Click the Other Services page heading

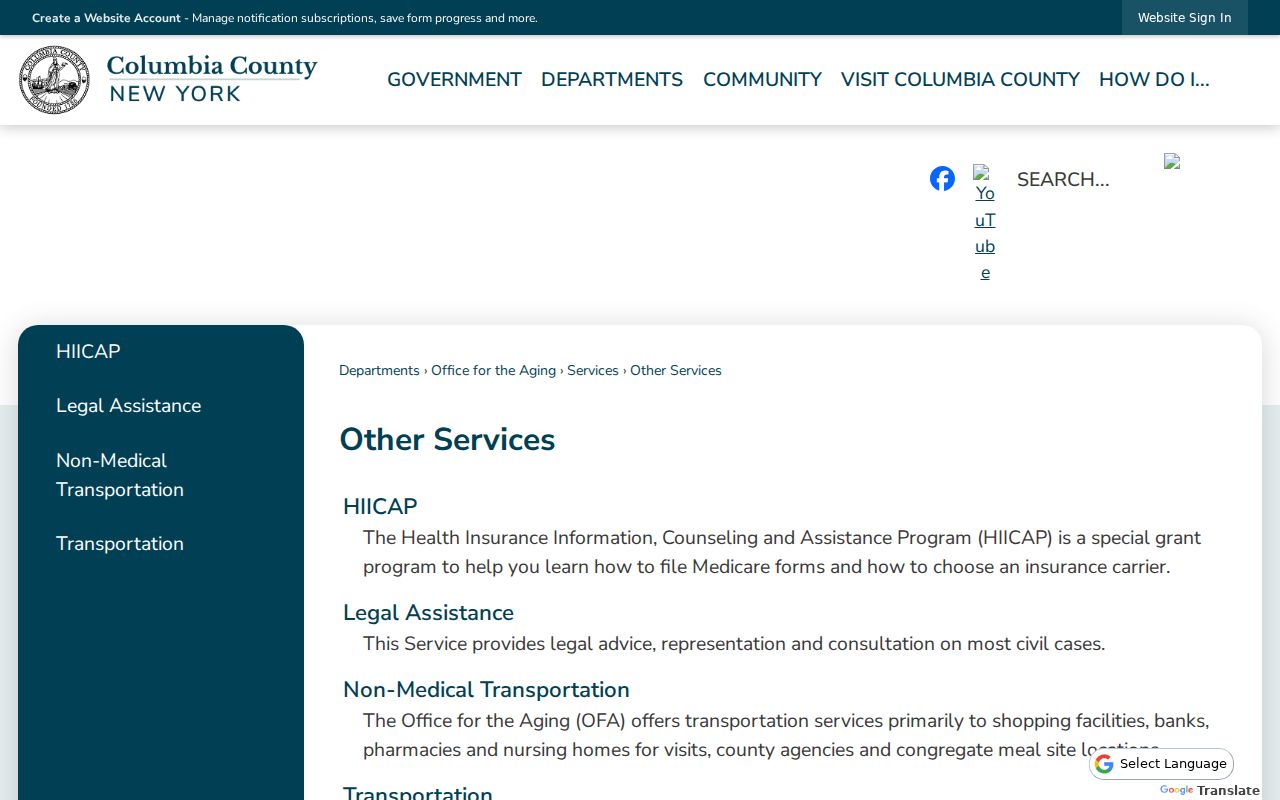(447, 440)
